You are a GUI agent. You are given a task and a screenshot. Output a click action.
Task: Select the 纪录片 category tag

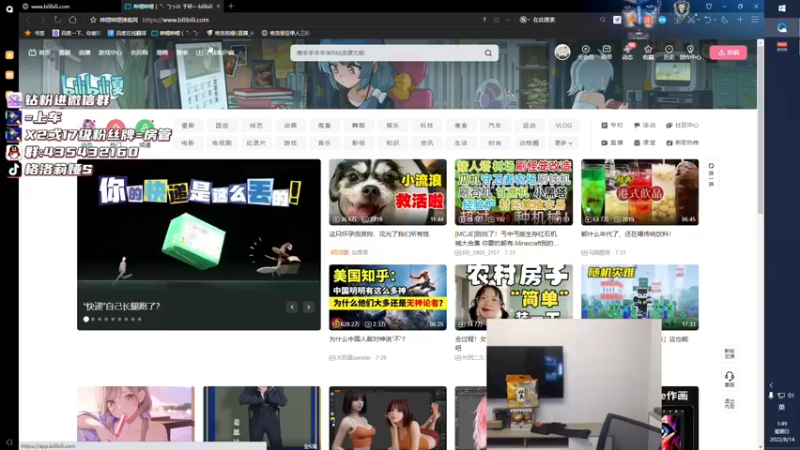coord(256,143)
